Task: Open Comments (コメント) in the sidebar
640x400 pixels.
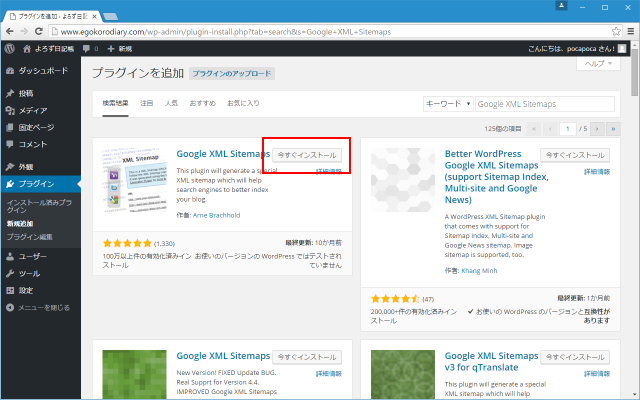Action: tap(33, 144)
